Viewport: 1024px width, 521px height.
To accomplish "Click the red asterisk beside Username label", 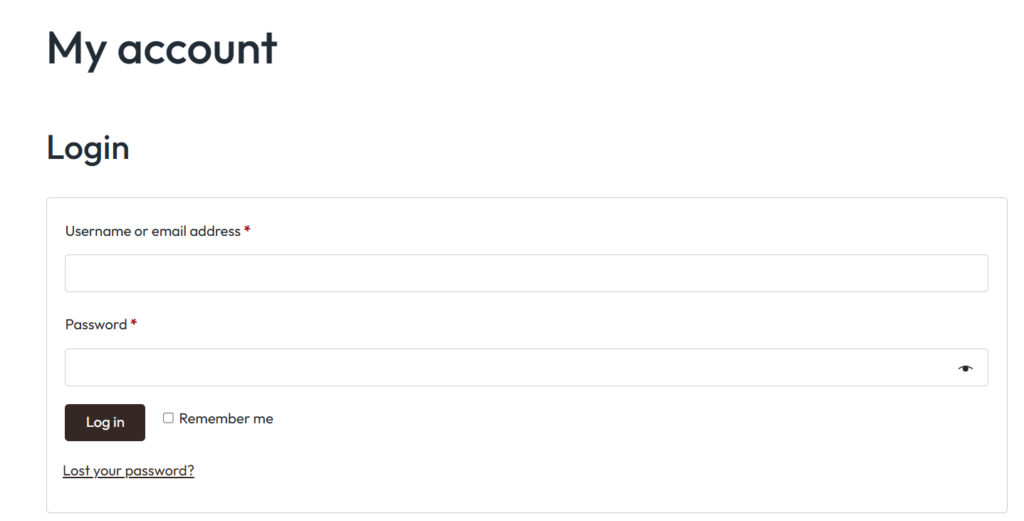I will coord(247,231).
